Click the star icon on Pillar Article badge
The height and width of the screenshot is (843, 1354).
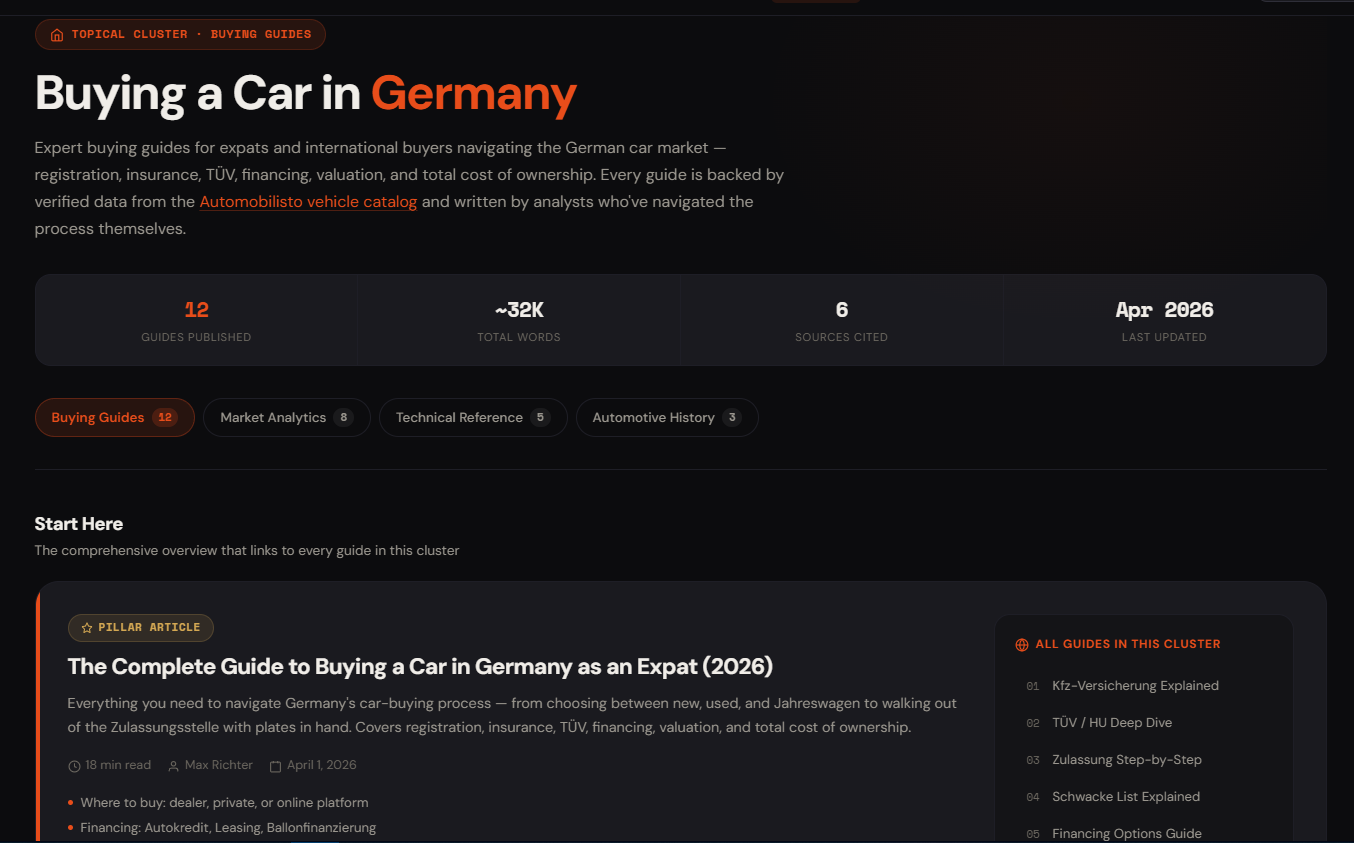click(x=87, y=628)
